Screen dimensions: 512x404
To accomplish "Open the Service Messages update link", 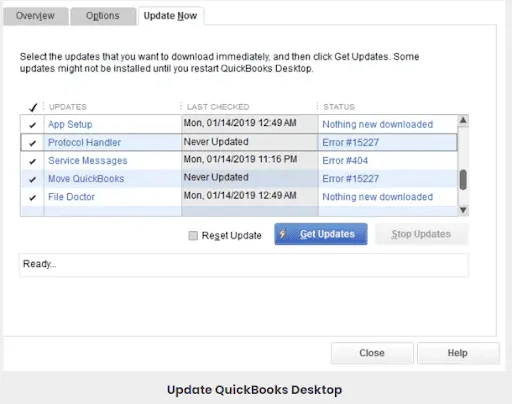I will [88, 160].
